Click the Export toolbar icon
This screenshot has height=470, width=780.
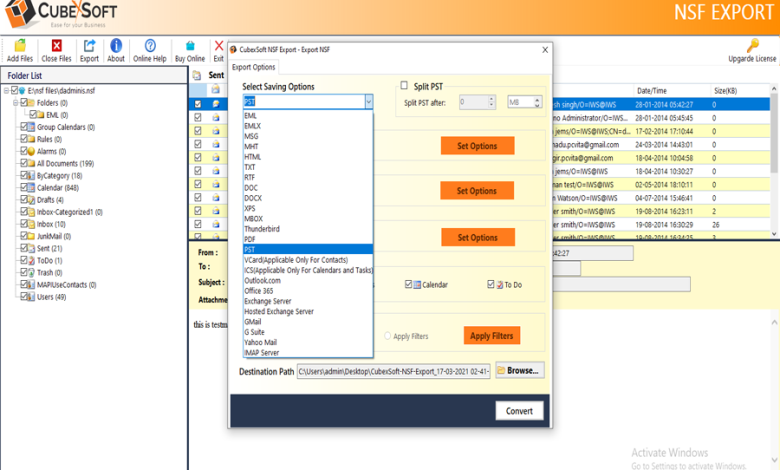(90, 46)
